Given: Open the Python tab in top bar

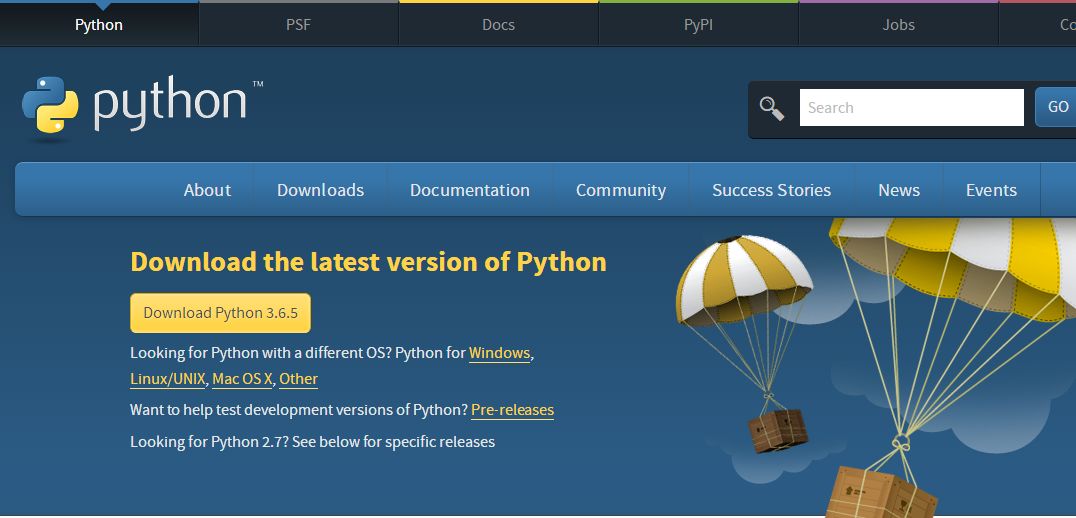Looking at the screenshot, I should point(99,25).
